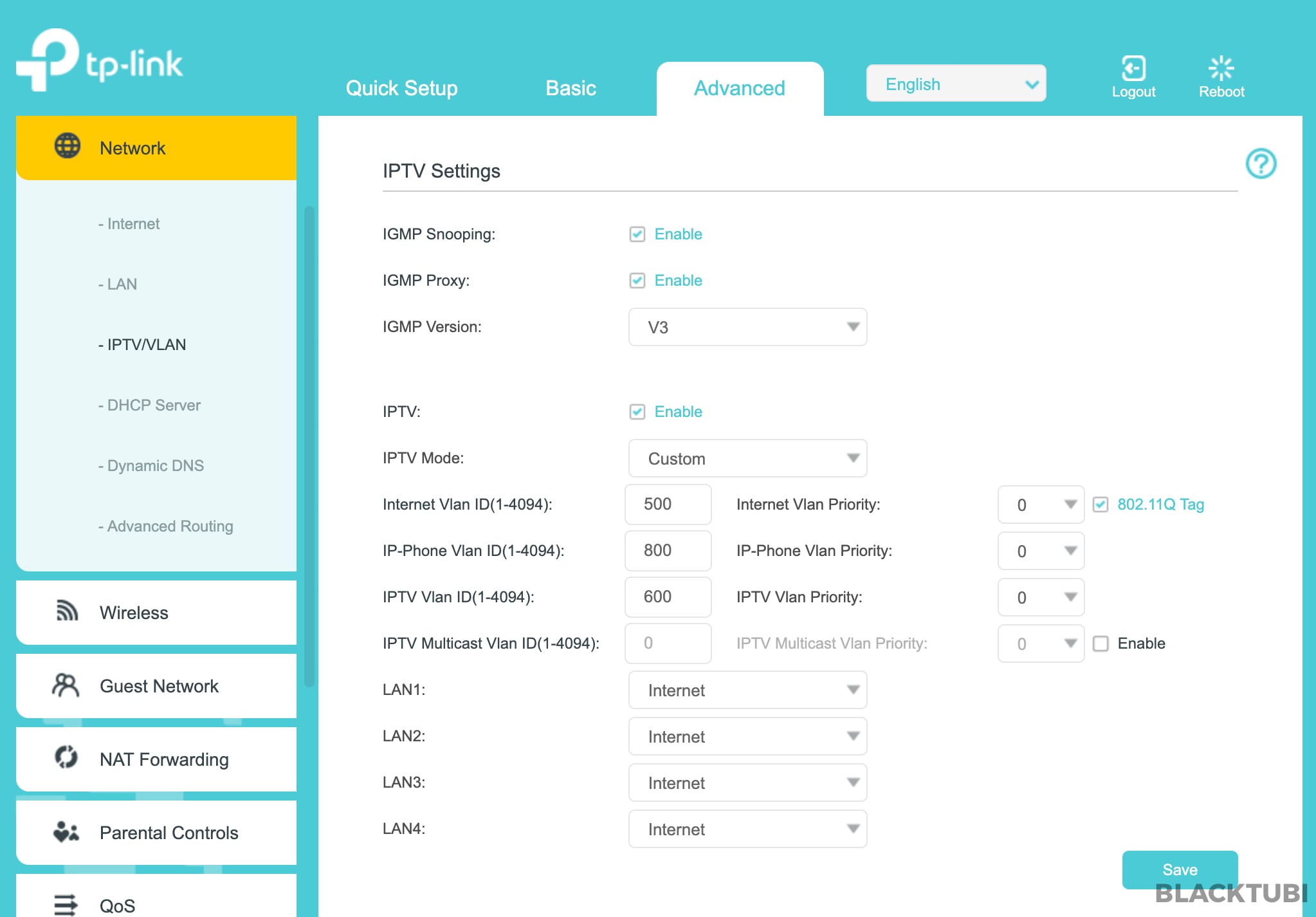1316x917 pixels.
Task: Open IPTV Multicast Vlan Priority dropdown
Action: [1041, 644]
